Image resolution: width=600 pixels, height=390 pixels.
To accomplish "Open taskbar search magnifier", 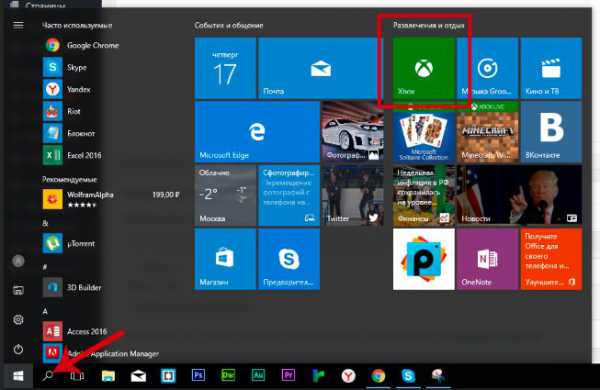I will tap(48, 376).
